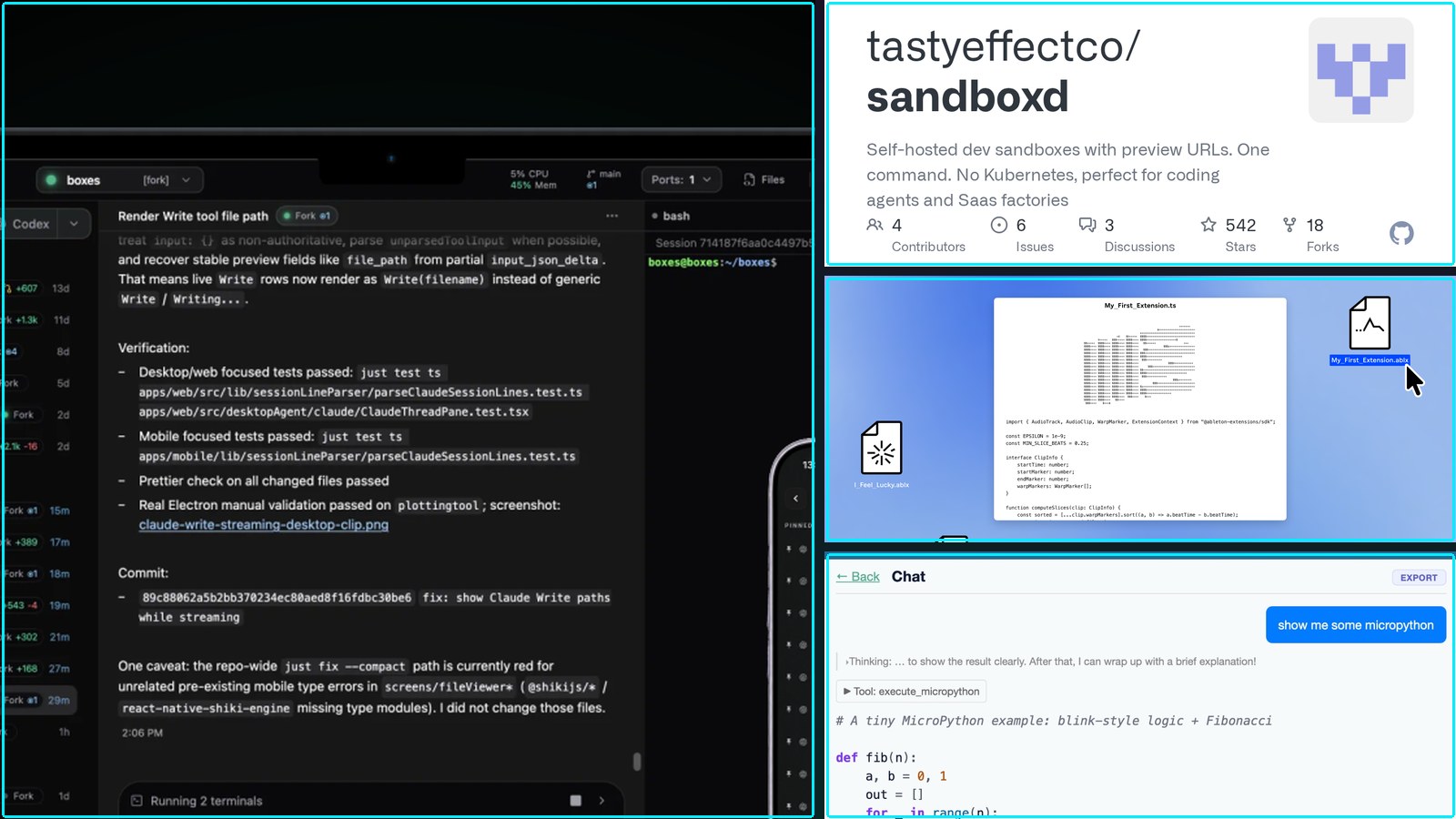Viewport: 1456px width, 819px height.
Task: Open the chevron dropdown next to Codex
Action: (74, 224)
